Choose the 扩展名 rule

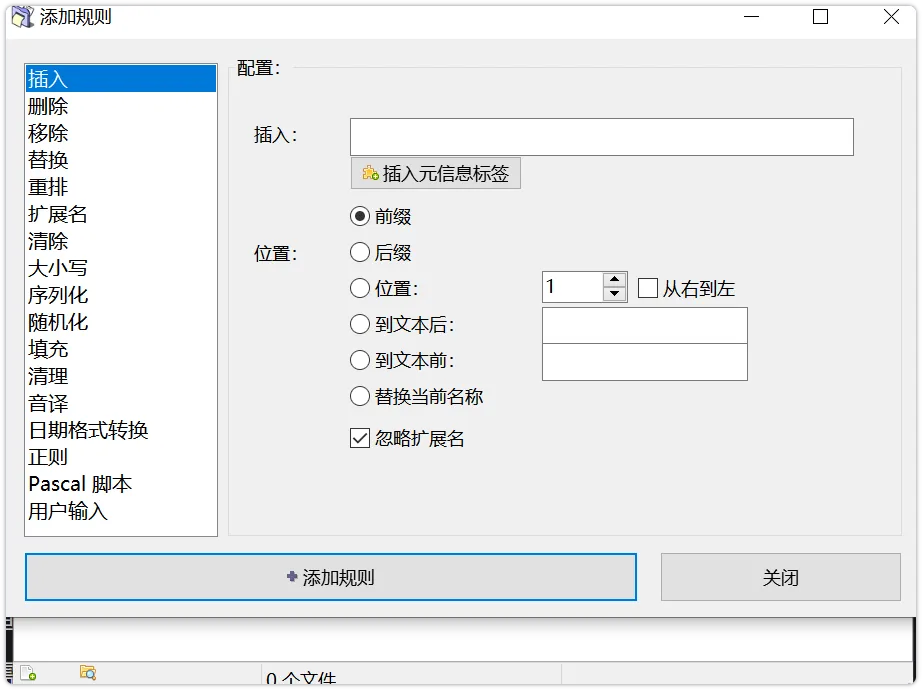121,214
